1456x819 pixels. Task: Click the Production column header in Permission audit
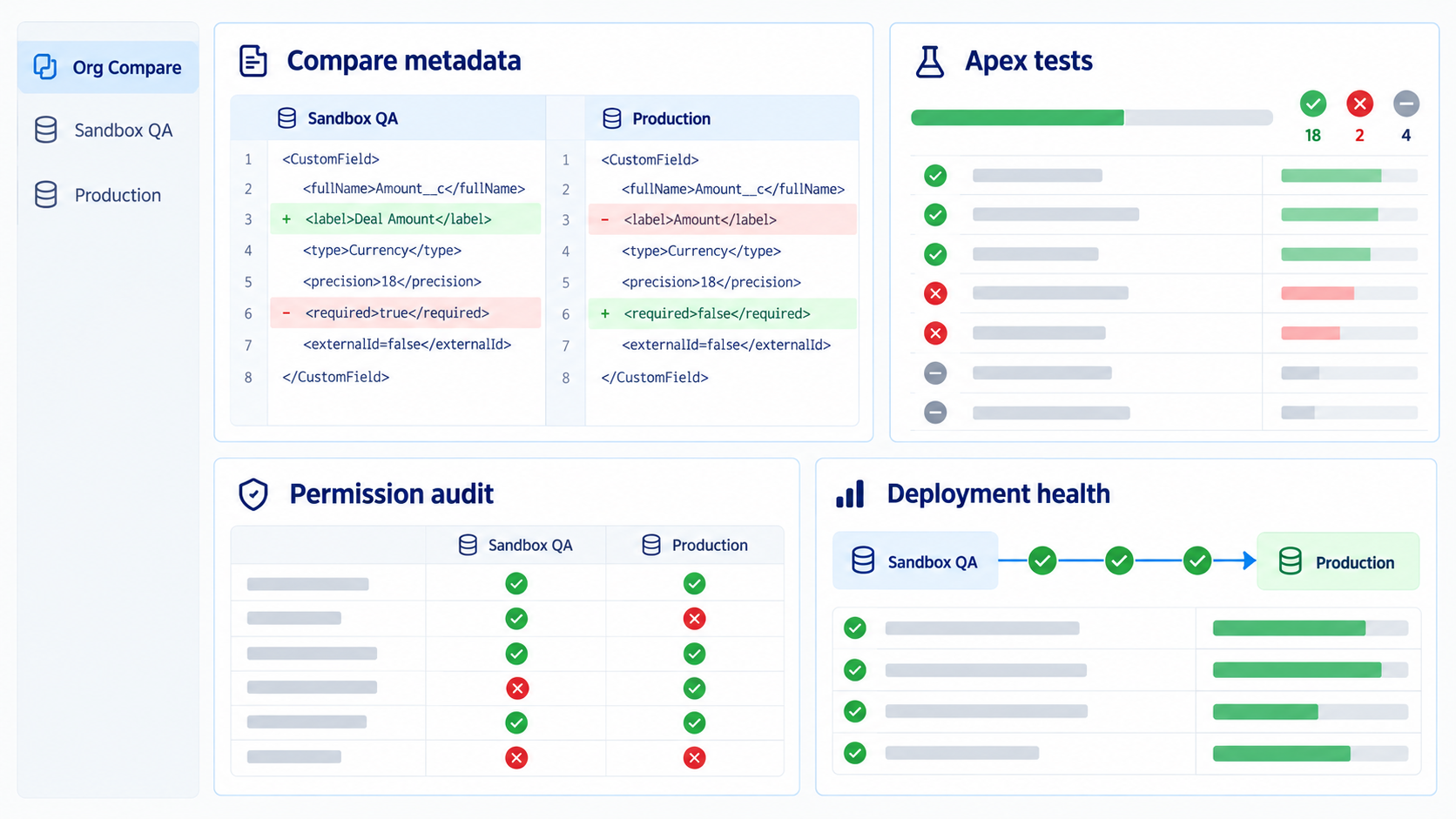pos(695,545)
